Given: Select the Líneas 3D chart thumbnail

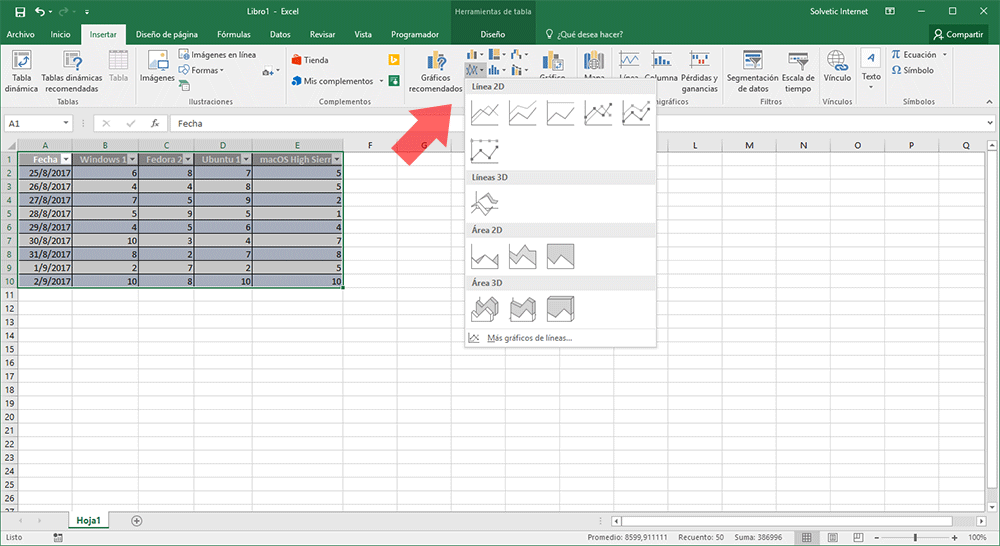Looking at the screenshot, I should click(485, 203).
